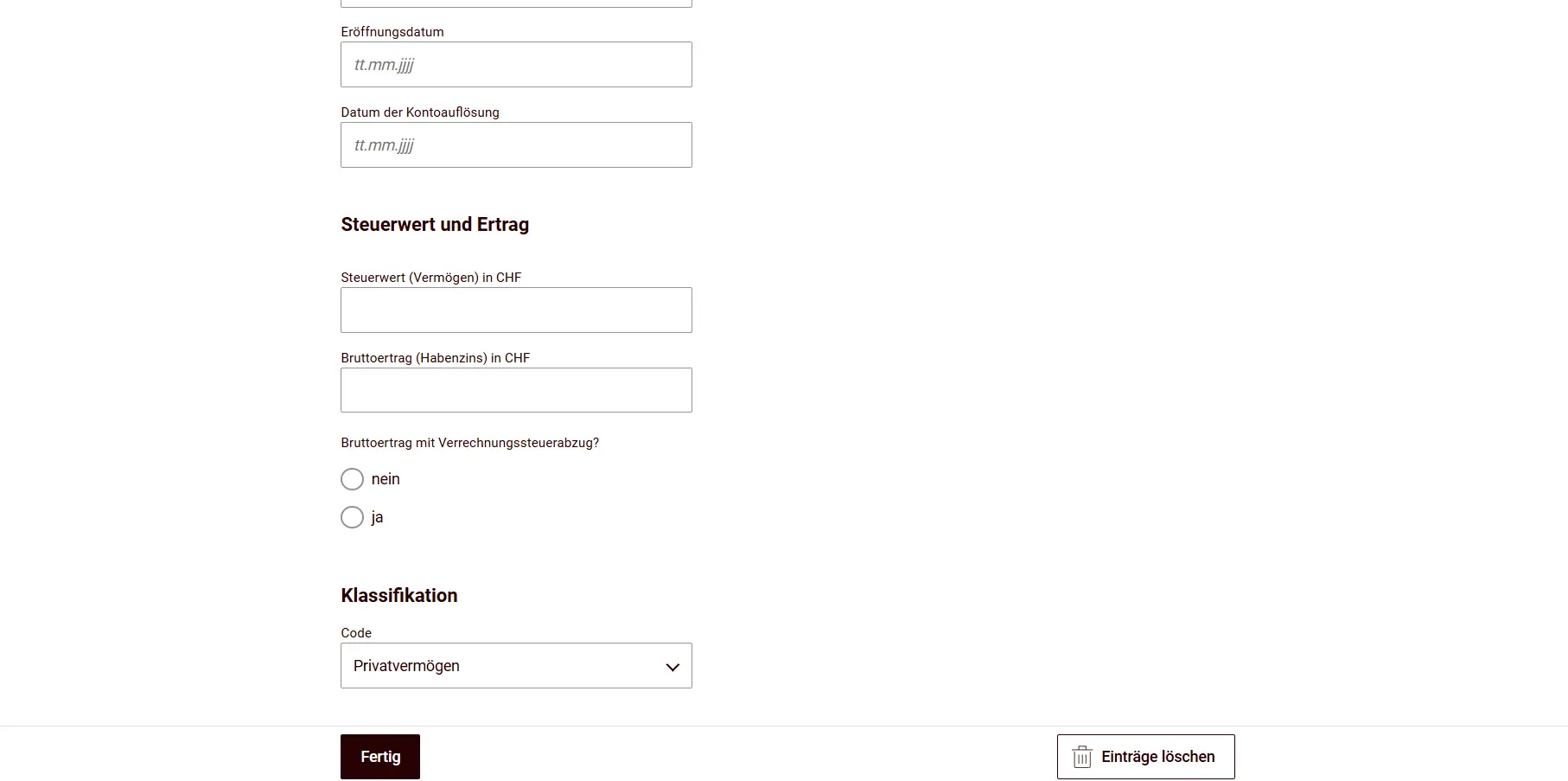Select the nein radio button
The height and width of the screenshot is (781, 1568).
click(352, 478)
